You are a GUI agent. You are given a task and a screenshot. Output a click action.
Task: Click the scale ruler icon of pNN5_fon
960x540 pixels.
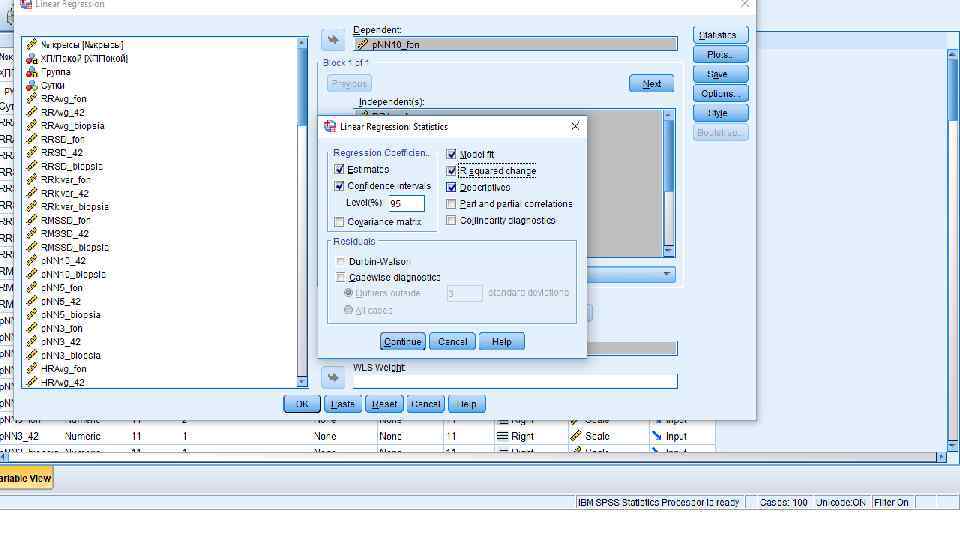(32, 288)
